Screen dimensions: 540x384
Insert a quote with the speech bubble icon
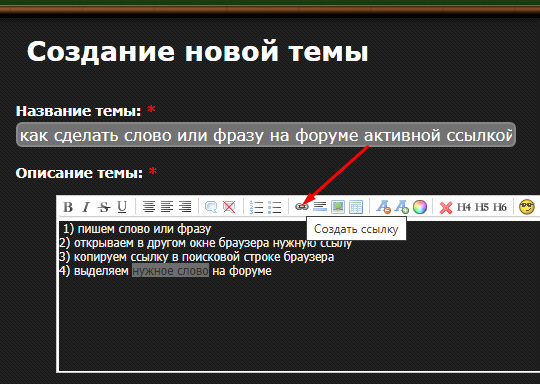pyautogui.click(x=211, y=207)
